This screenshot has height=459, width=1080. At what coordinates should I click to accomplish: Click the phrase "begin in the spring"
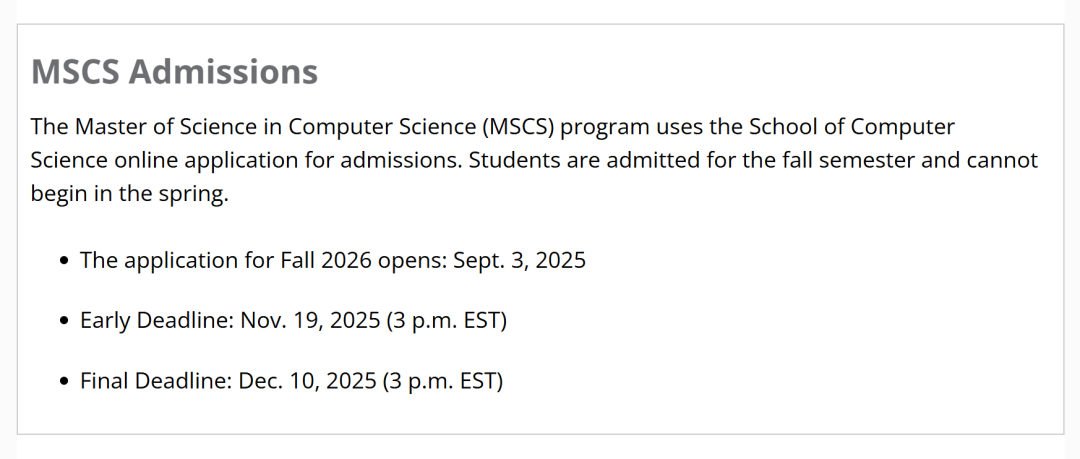[130, 194]
